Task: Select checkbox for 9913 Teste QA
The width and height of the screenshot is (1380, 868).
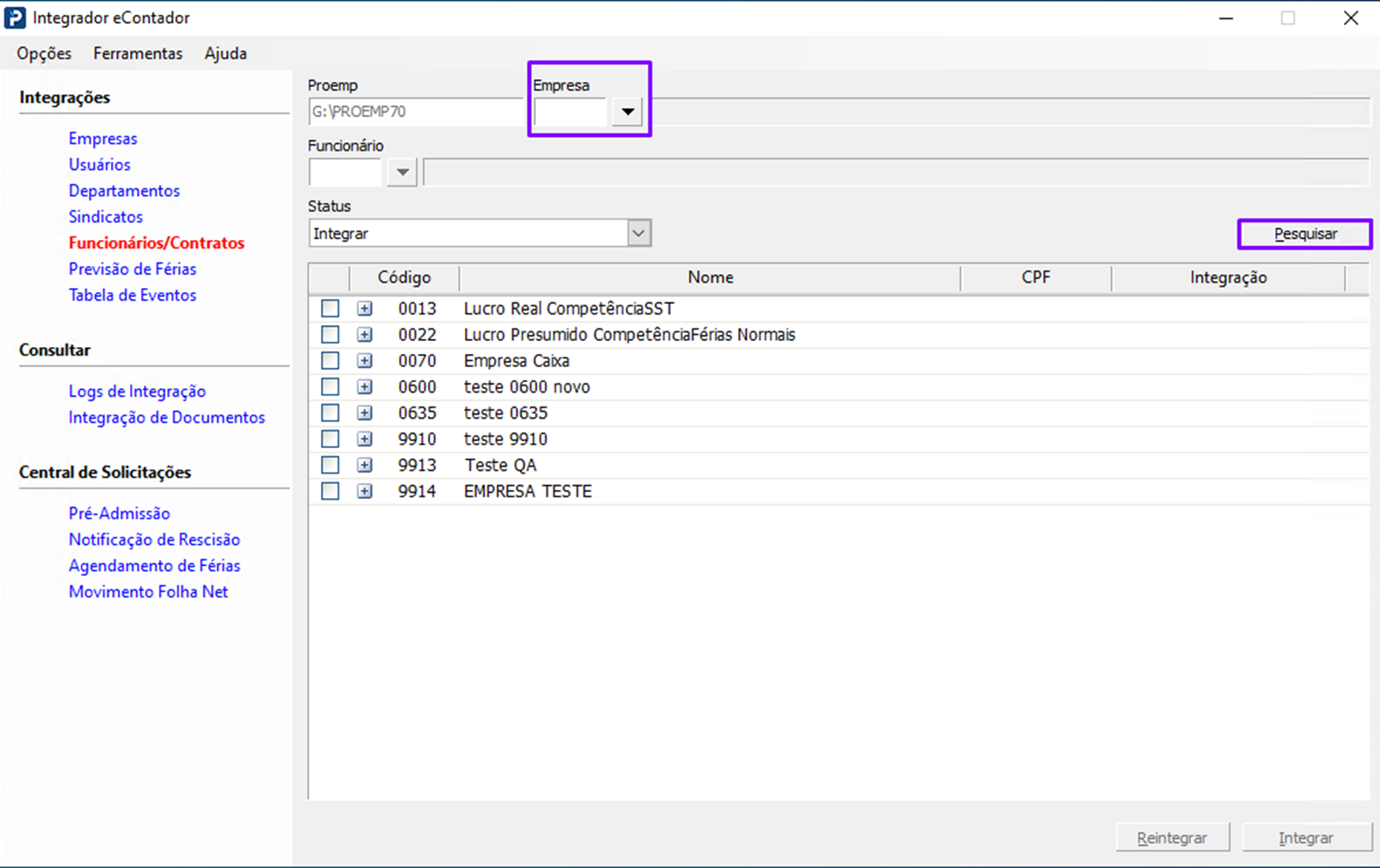Action: pos(330,465)
